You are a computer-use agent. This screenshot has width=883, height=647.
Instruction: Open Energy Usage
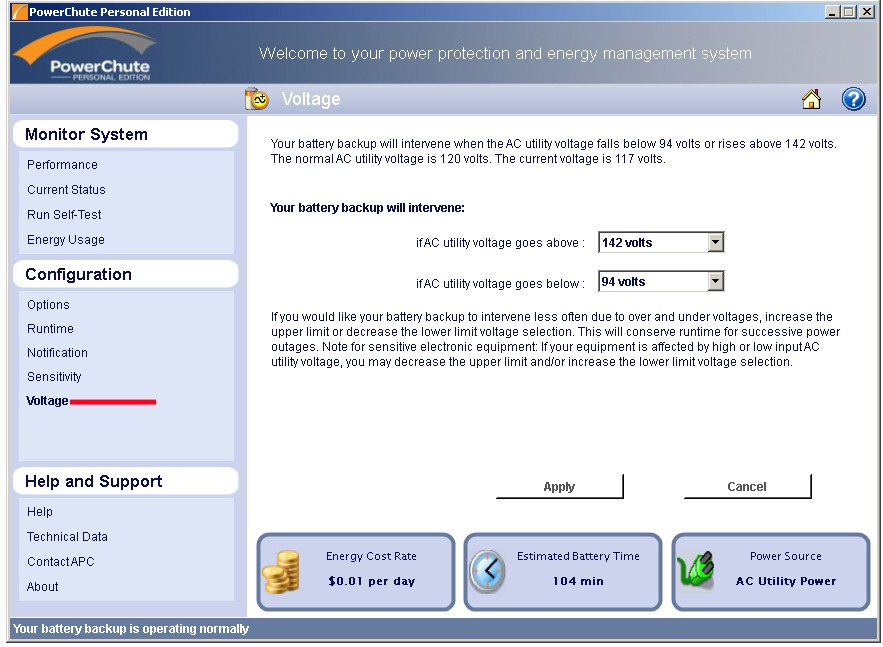[66, 240]
